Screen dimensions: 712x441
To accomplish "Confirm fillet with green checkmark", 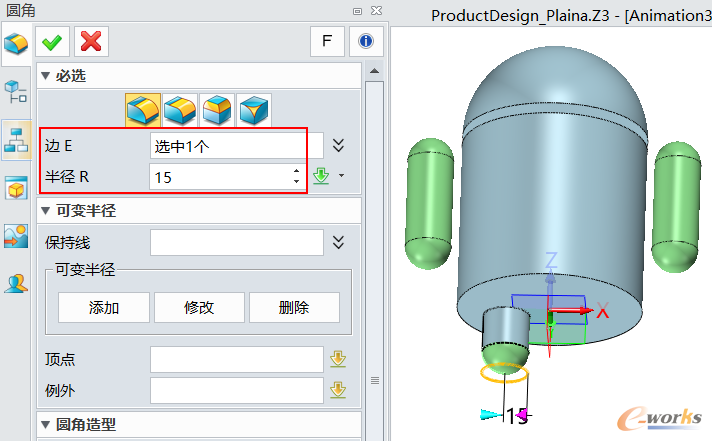I will pos(52,42).
